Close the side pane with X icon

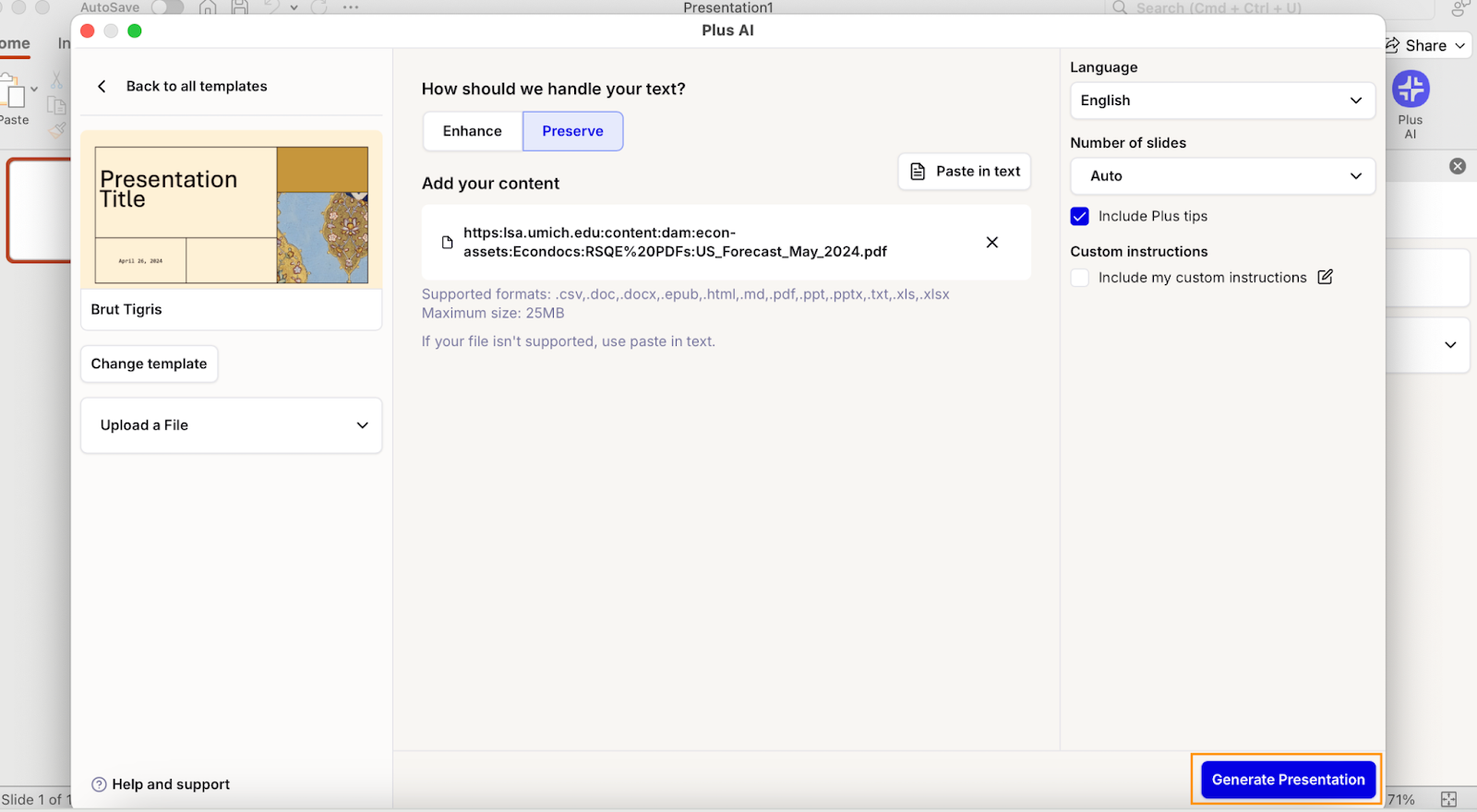pos(1458,166)
